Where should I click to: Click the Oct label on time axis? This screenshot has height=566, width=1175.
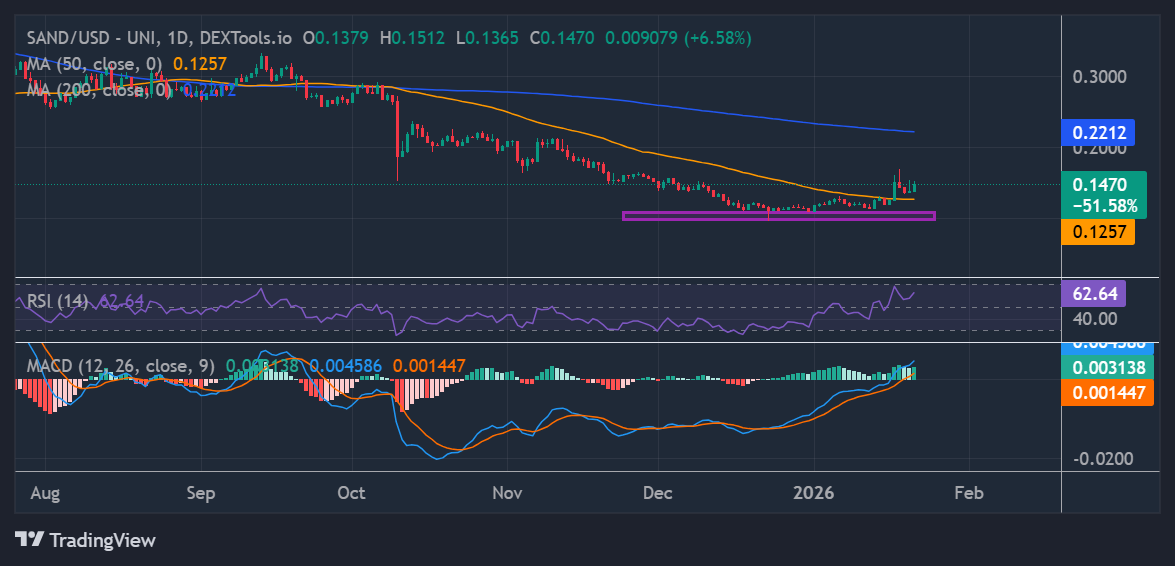(x=352, y=493)
